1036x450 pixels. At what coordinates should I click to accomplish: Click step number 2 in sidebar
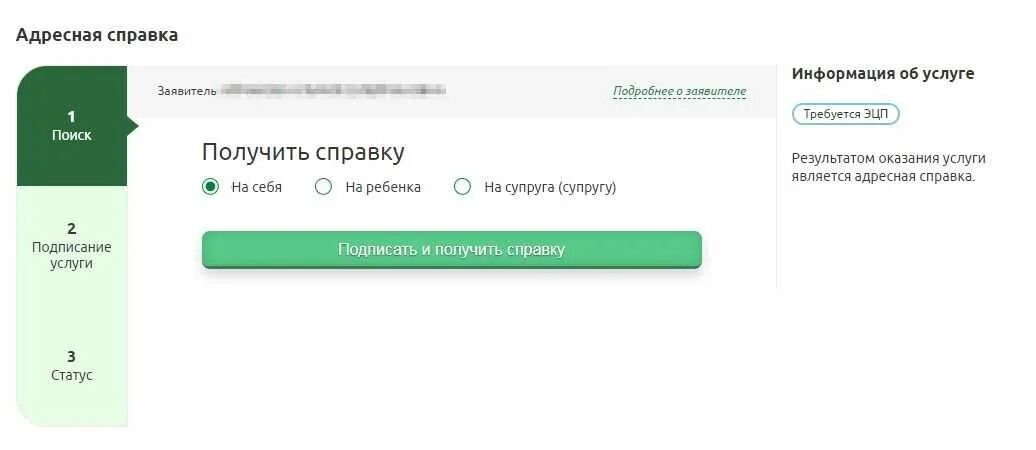point(71,229)
